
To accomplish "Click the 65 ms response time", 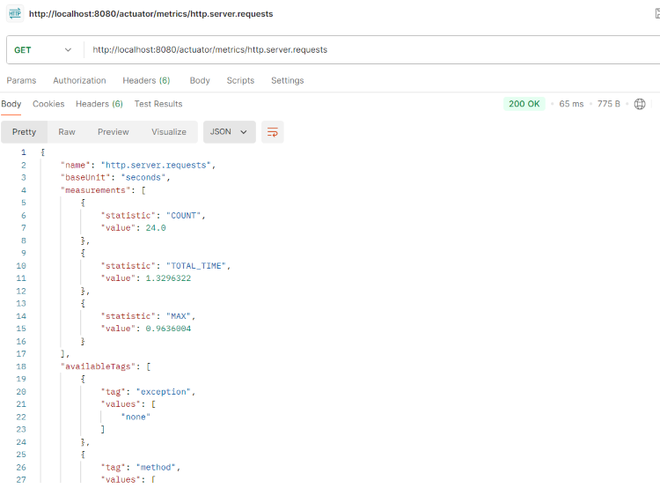I will coord(571,104).
